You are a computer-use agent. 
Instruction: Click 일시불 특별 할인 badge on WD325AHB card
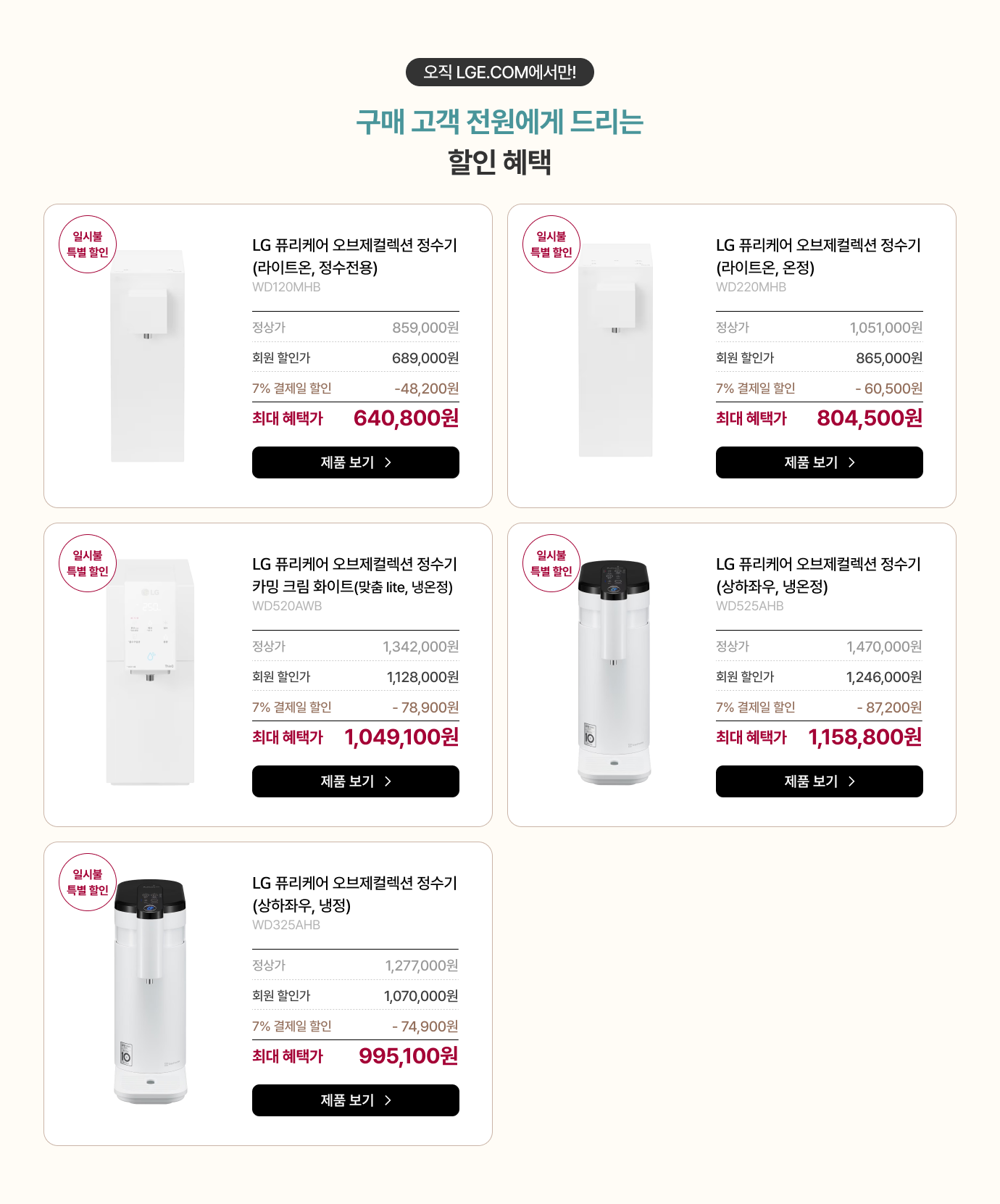88,882
